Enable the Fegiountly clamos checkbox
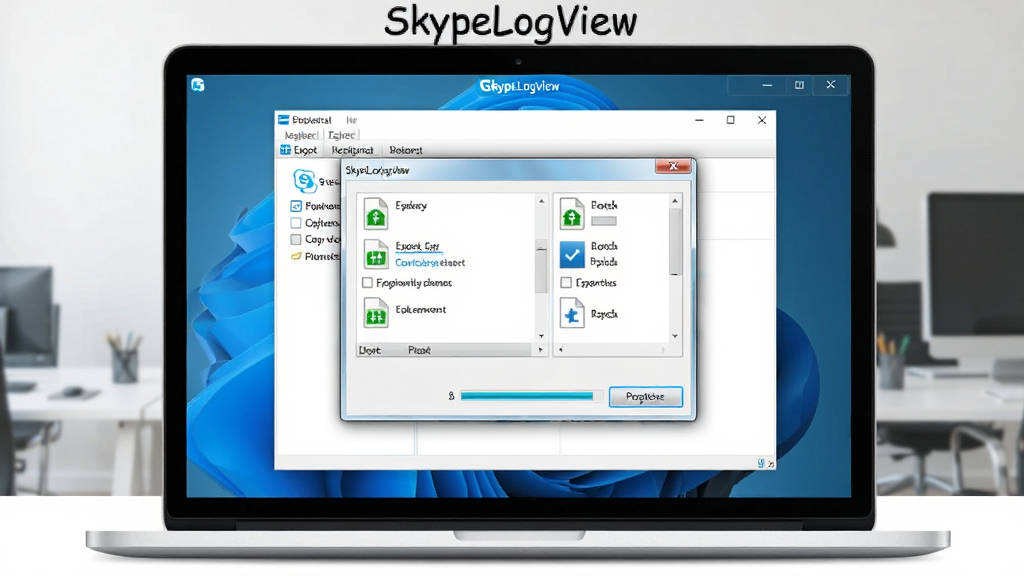 click(x=368, y=283)
